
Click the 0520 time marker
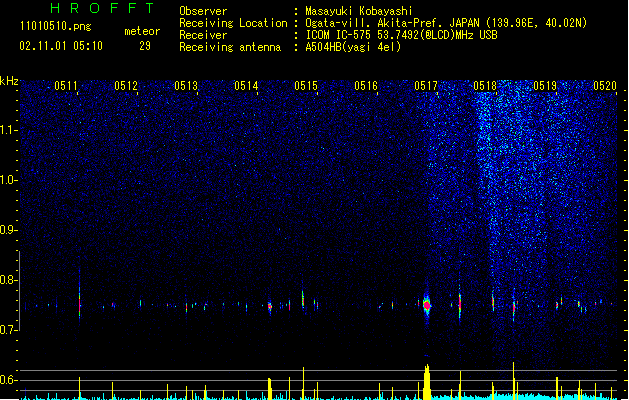point(605,86)
